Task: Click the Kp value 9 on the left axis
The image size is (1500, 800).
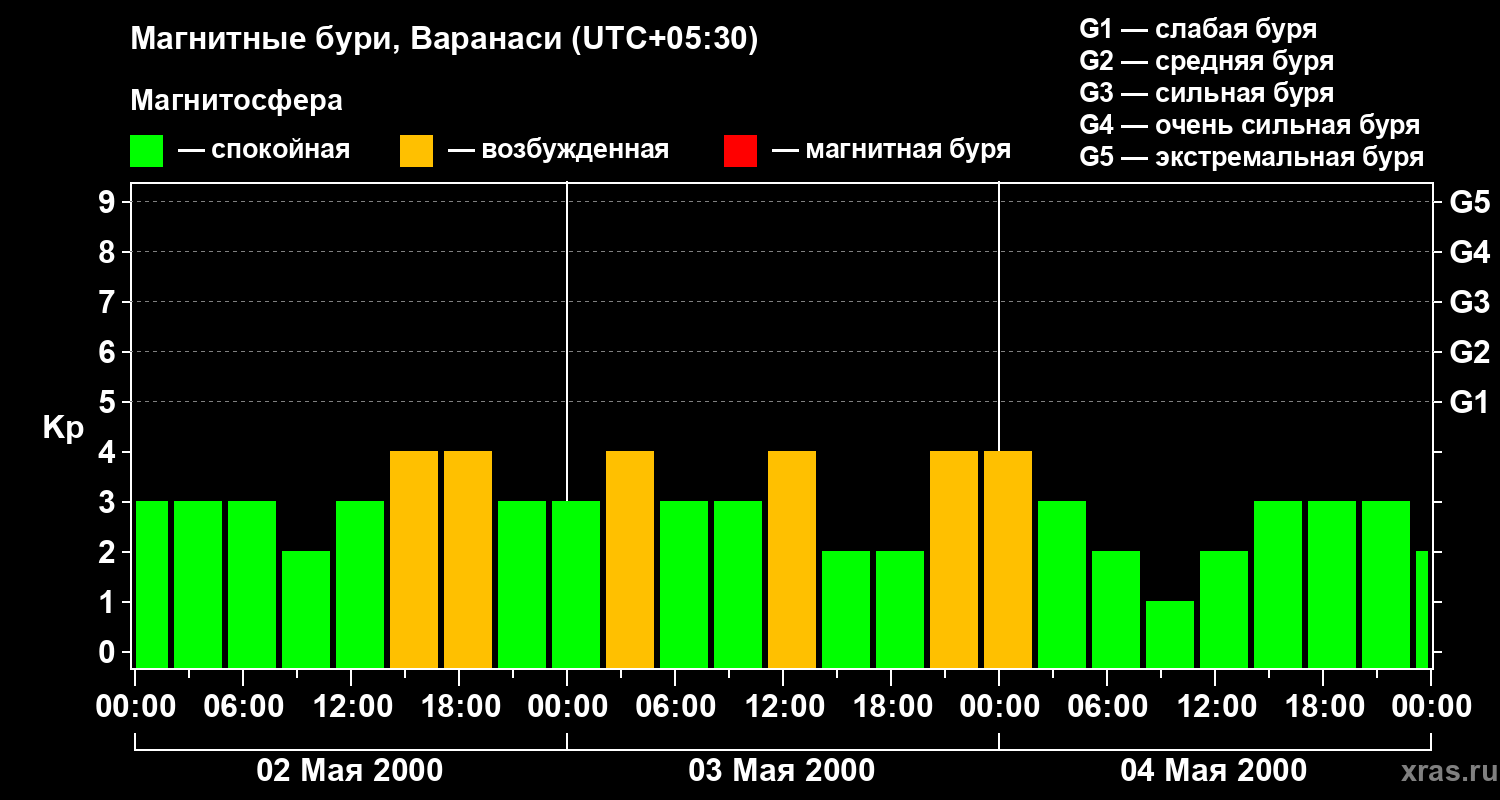Action: [109, 202]
